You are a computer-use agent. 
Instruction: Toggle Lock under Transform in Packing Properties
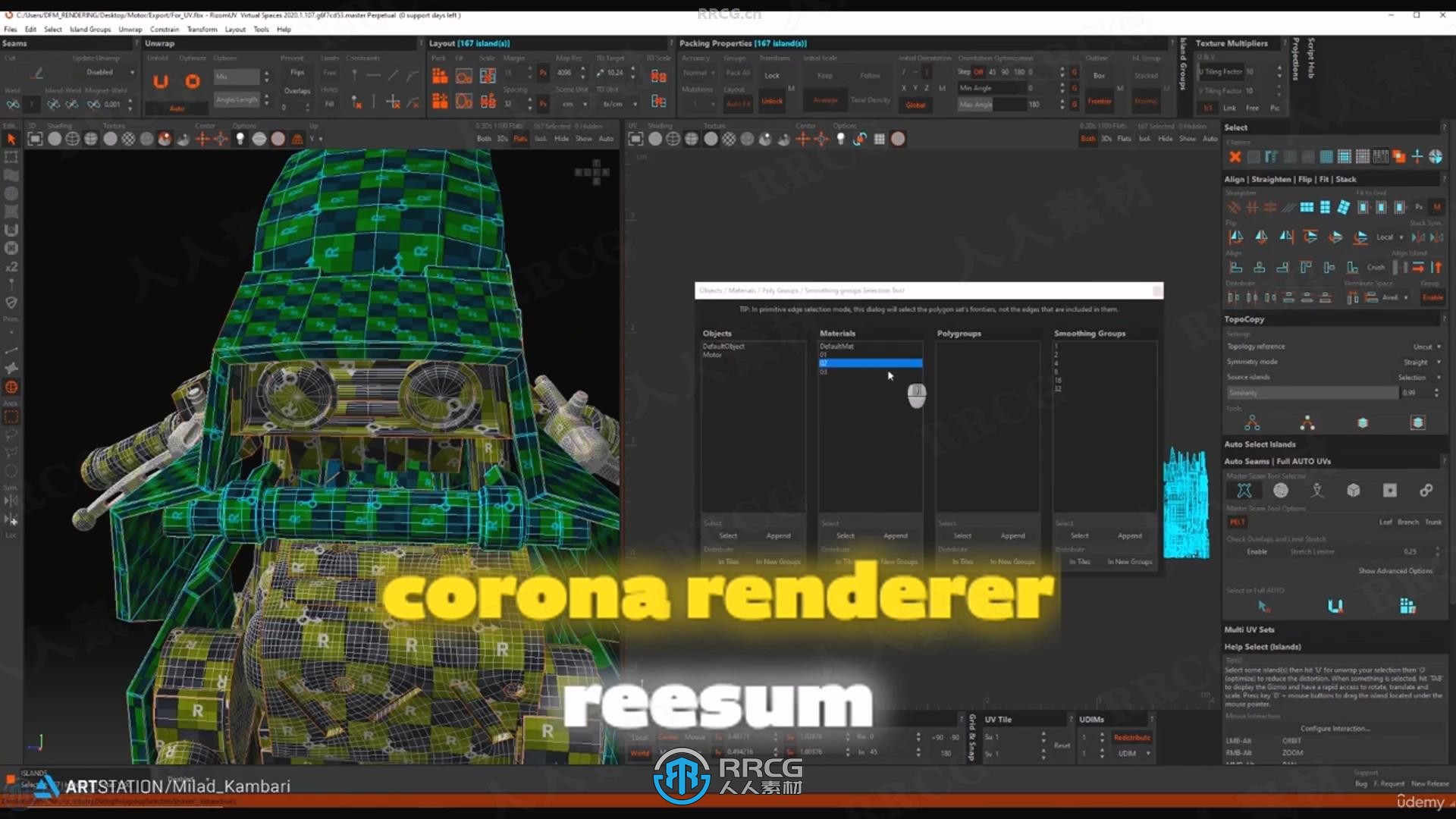click(772, 75)
